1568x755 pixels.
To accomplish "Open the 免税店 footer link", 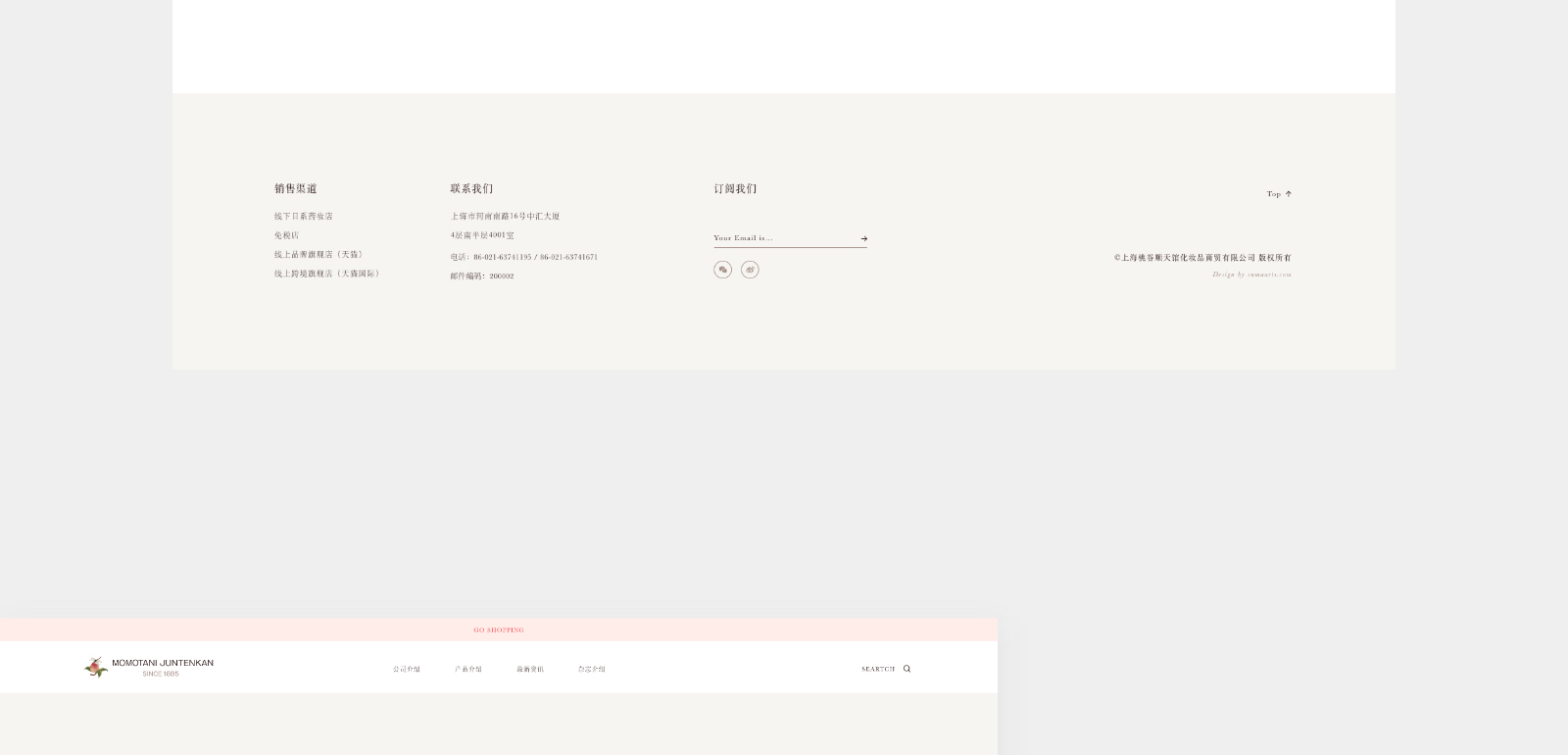I will 287,235.
